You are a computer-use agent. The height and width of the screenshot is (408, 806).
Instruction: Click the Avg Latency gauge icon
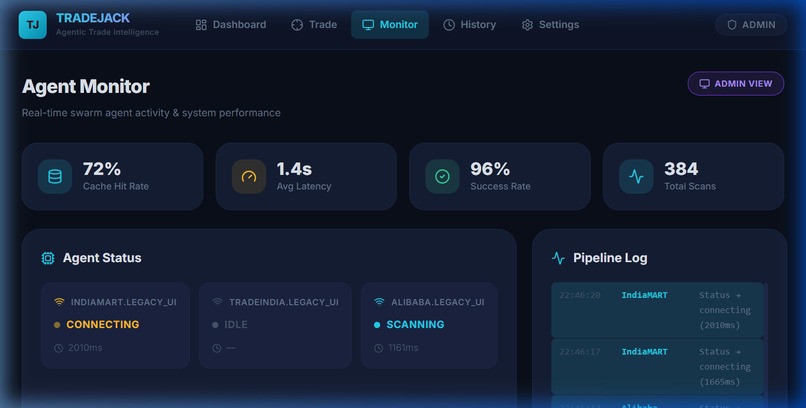pos(249,177)
